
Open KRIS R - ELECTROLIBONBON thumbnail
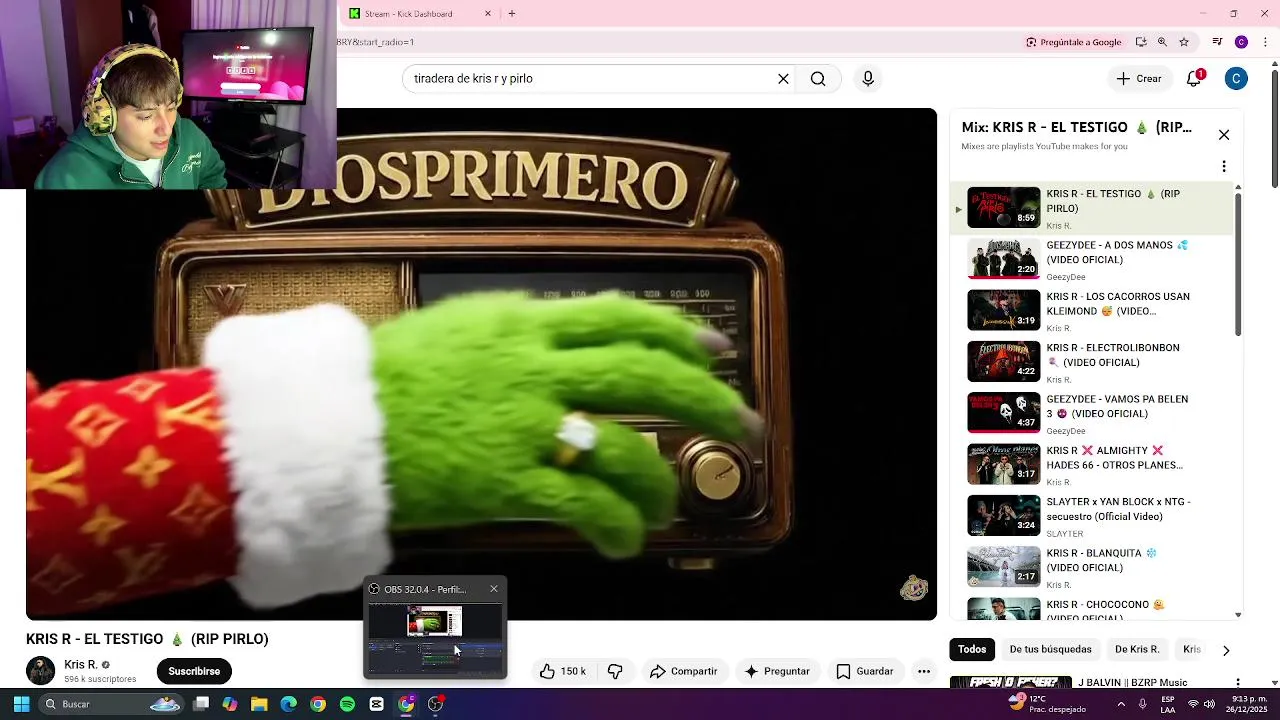click(x=1003, y=362)
